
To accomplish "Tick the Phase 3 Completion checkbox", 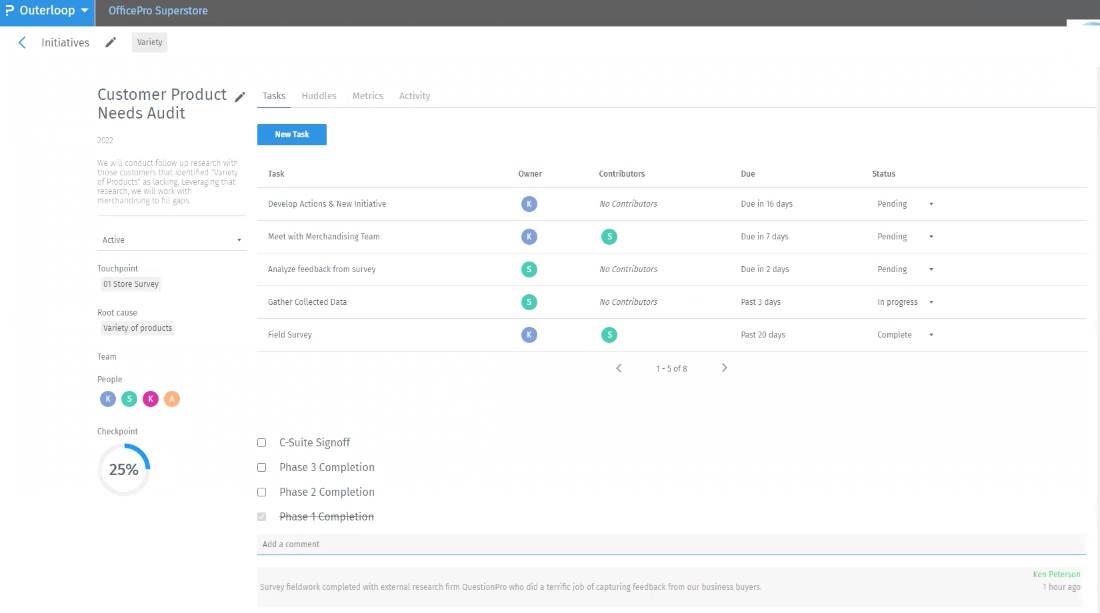I will click(262, 467).
